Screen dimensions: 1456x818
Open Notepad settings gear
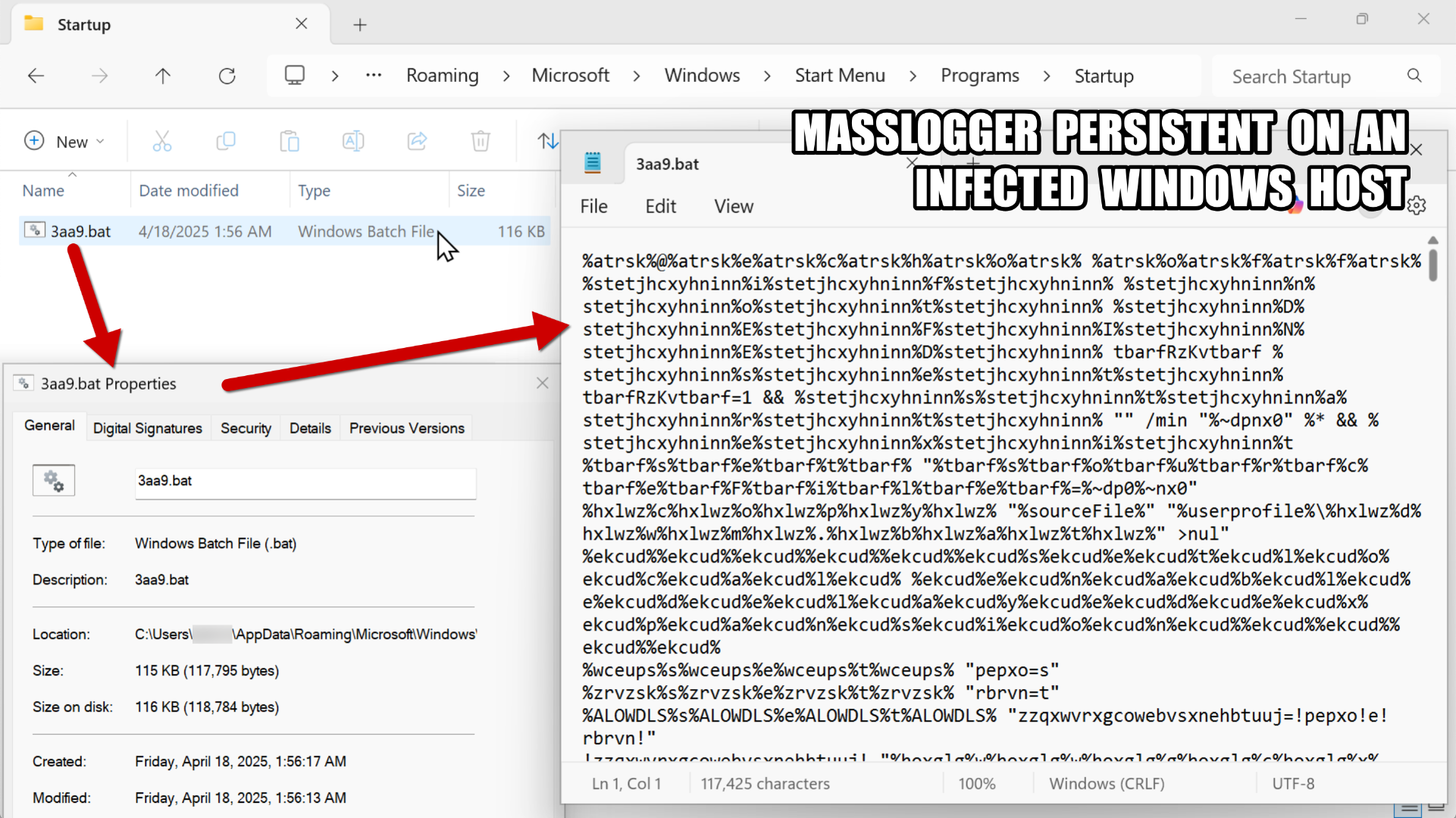coord(1417,205)
